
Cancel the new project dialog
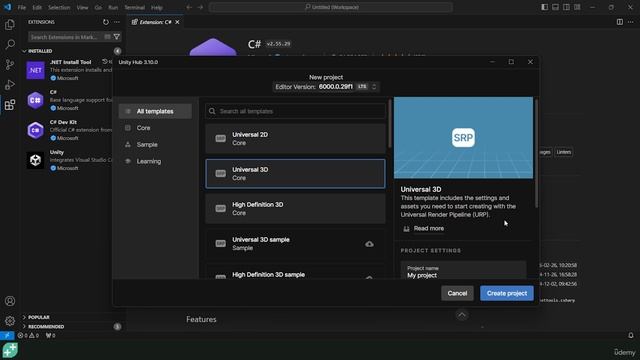[x=457, y=293]
